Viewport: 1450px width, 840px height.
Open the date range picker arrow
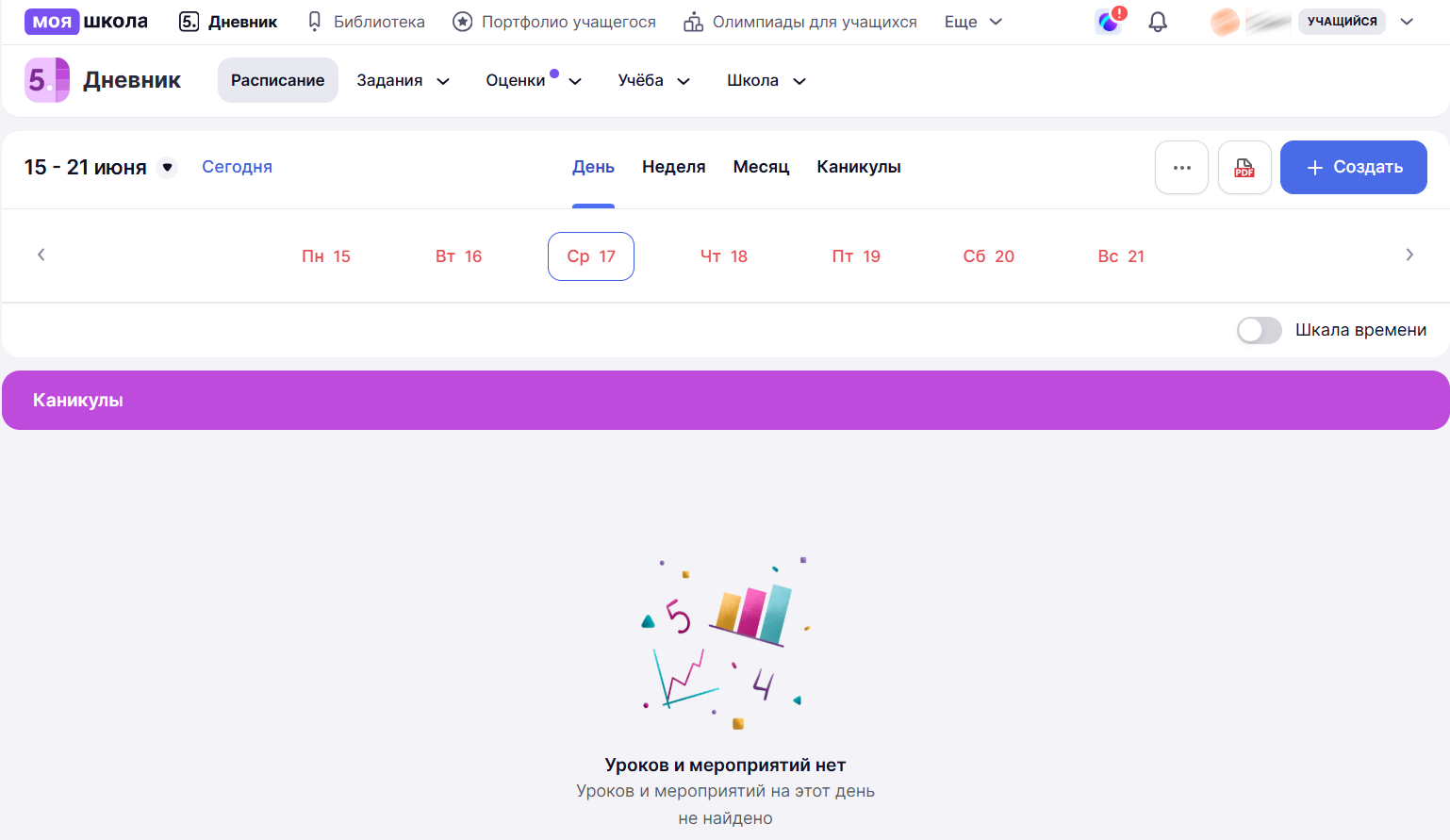coord(167,168)
